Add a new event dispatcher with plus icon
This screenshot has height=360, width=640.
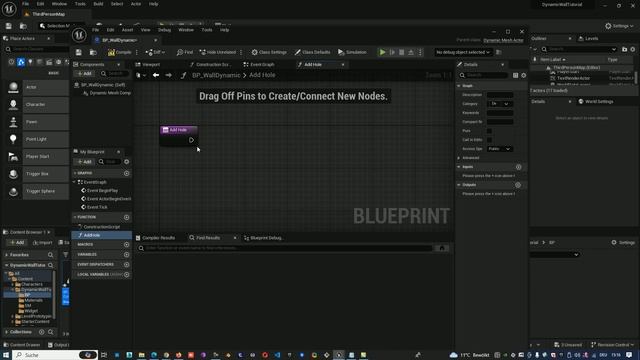(127, 264)
